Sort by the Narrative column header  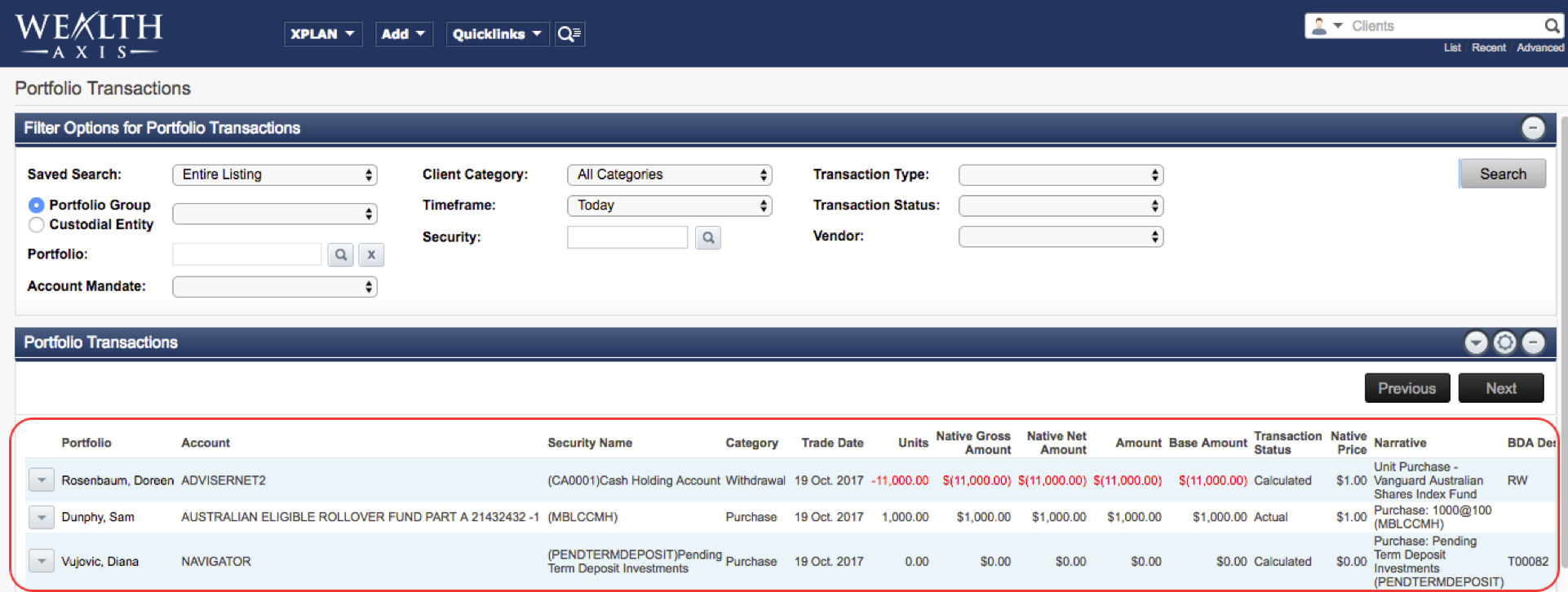(1400, 443)
